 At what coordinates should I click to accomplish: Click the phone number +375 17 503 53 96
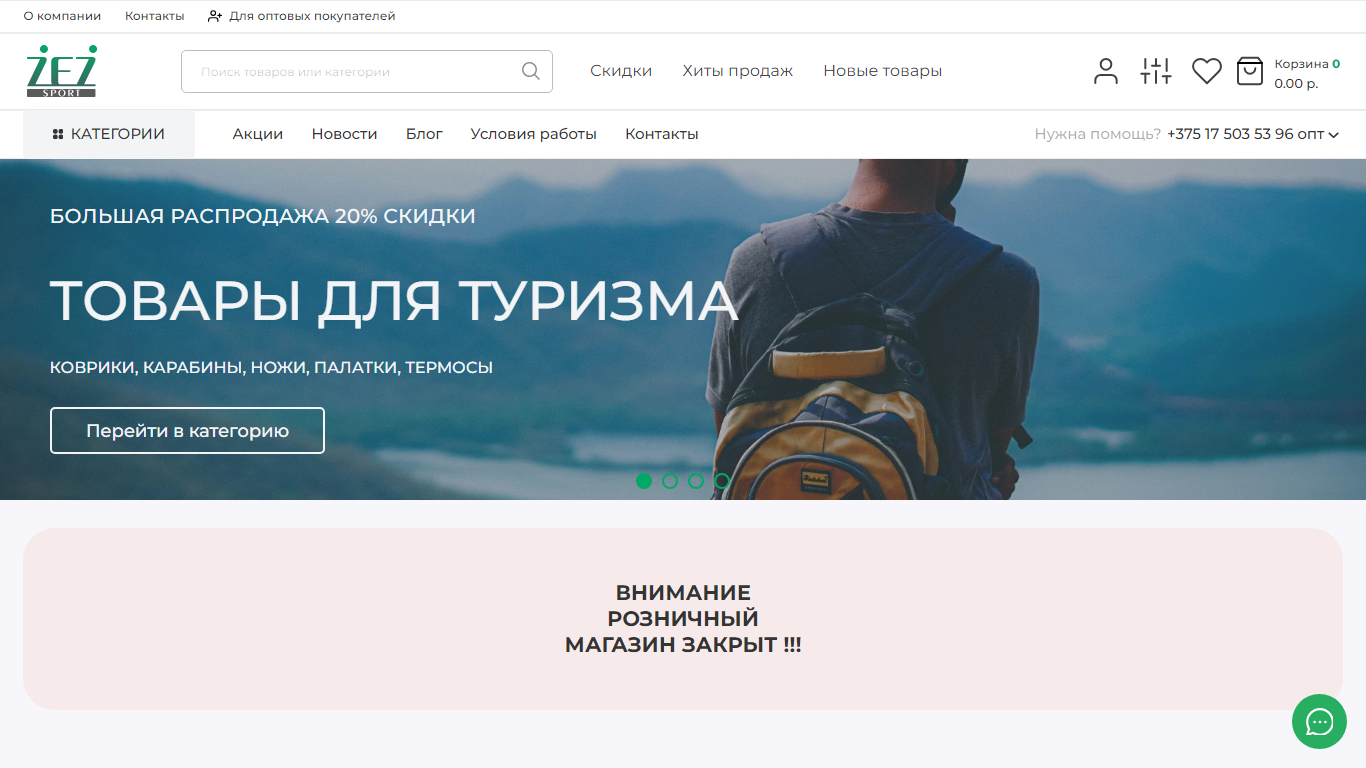[x=1230, y=134]
